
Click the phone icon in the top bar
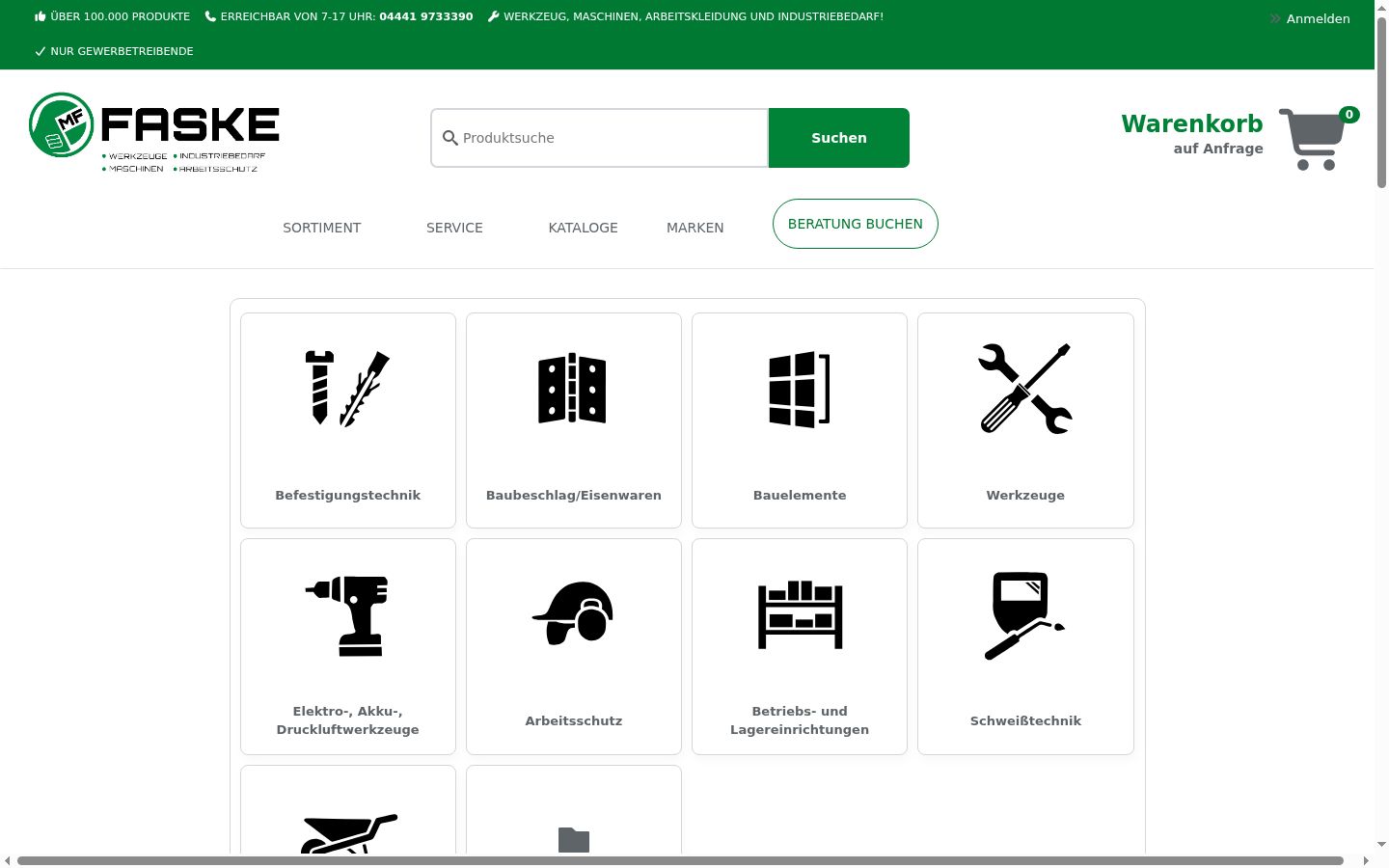(210, 16)
